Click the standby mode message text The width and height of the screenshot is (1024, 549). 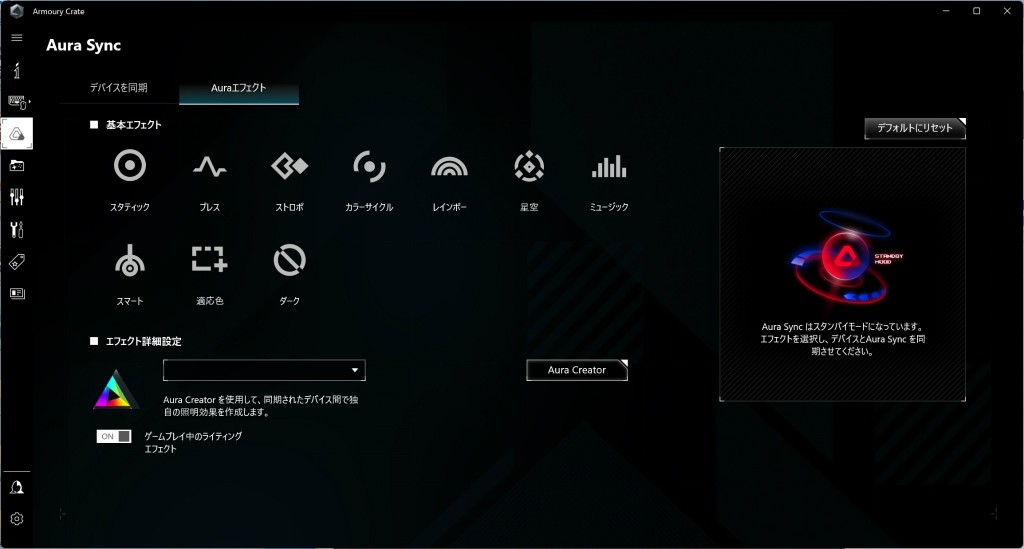click(842, 339)
